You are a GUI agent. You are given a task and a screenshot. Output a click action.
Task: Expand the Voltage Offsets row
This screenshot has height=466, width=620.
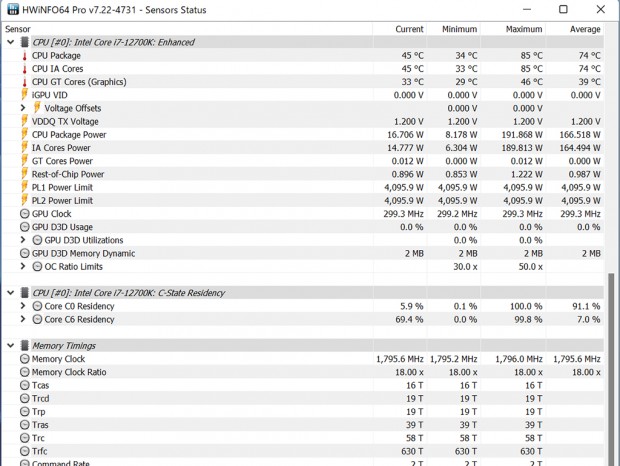click(x=24, y=108)
